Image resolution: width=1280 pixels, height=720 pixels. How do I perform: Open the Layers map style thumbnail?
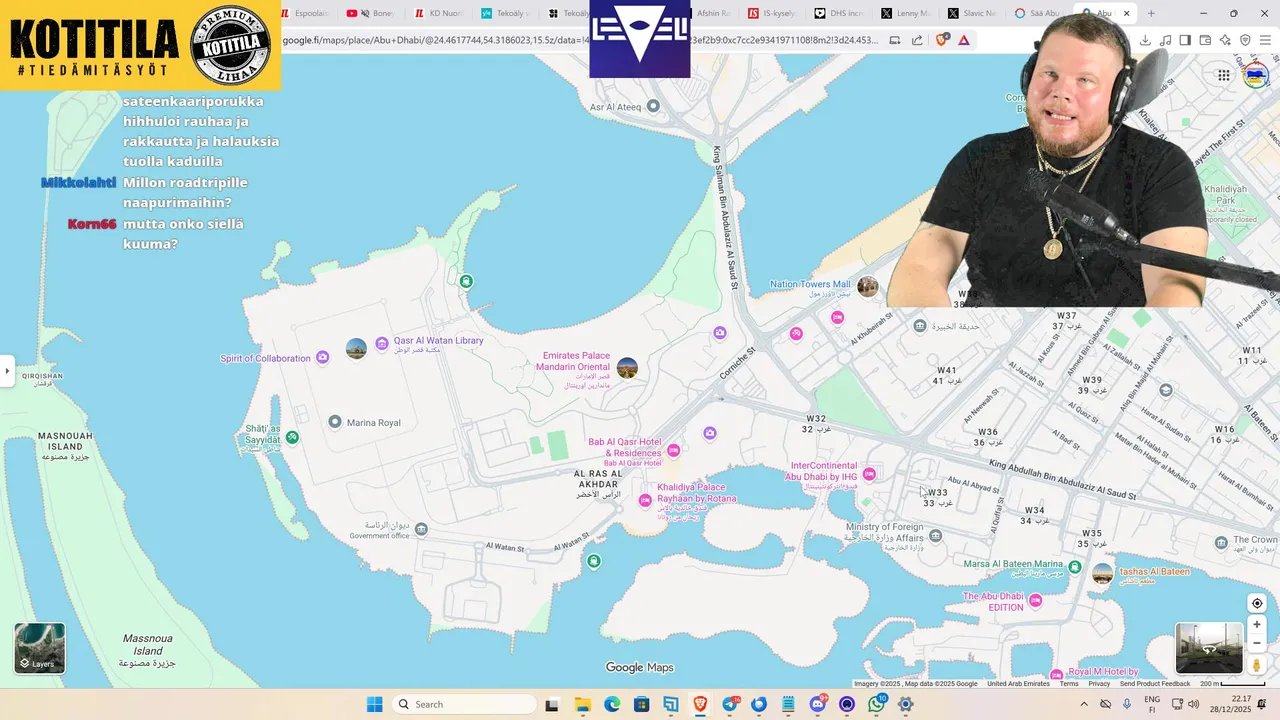click(40, 648)
